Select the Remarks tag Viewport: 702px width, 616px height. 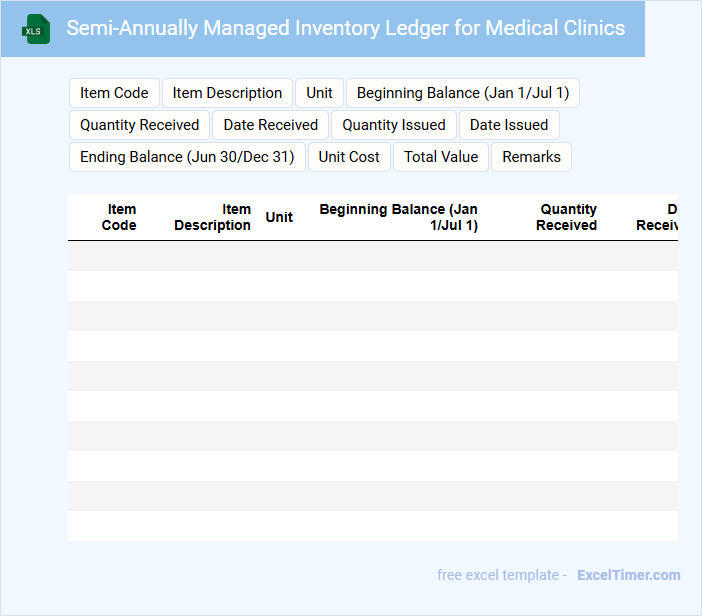(531, 157)
